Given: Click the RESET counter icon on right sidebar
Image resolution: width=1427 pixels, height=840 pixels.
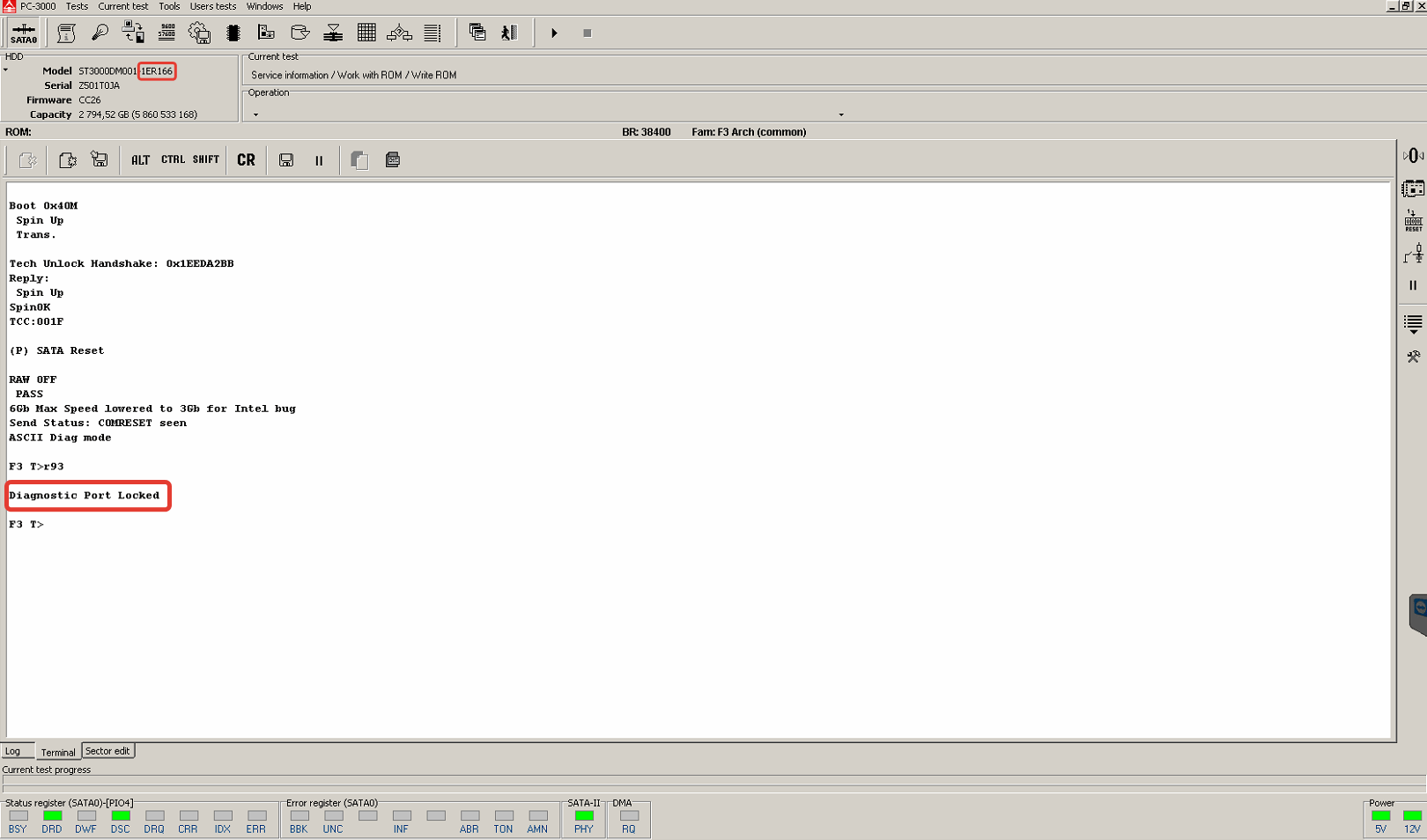Looking at the screenshot, I should [x=1413, y=221].
